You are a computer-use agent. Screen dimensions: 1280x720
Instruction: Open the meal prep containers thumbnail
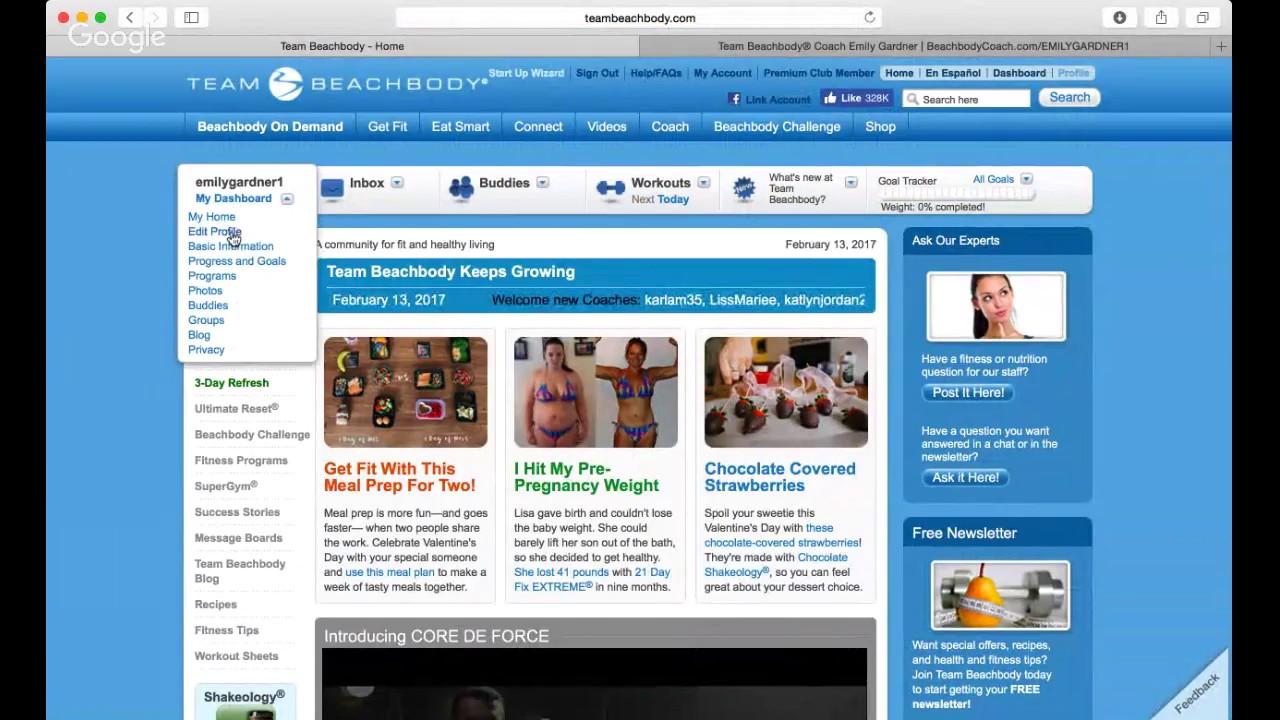(x=405, y=392)
